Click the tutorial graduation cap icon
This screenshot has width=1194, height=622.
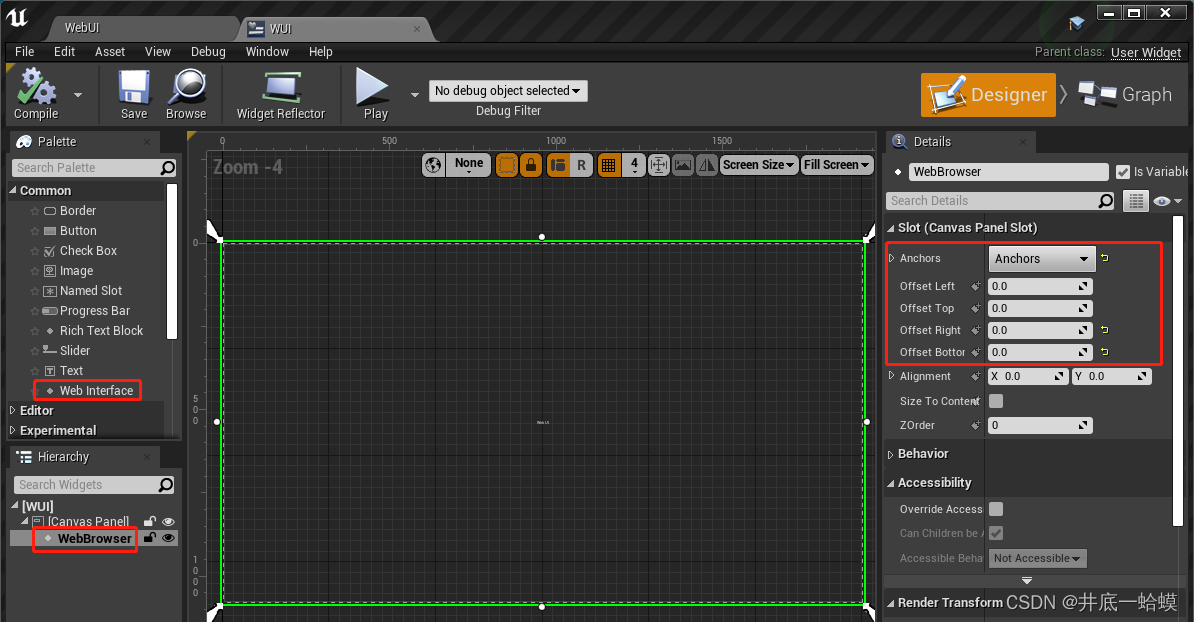pyautogui.click(x=1076, y=24)
